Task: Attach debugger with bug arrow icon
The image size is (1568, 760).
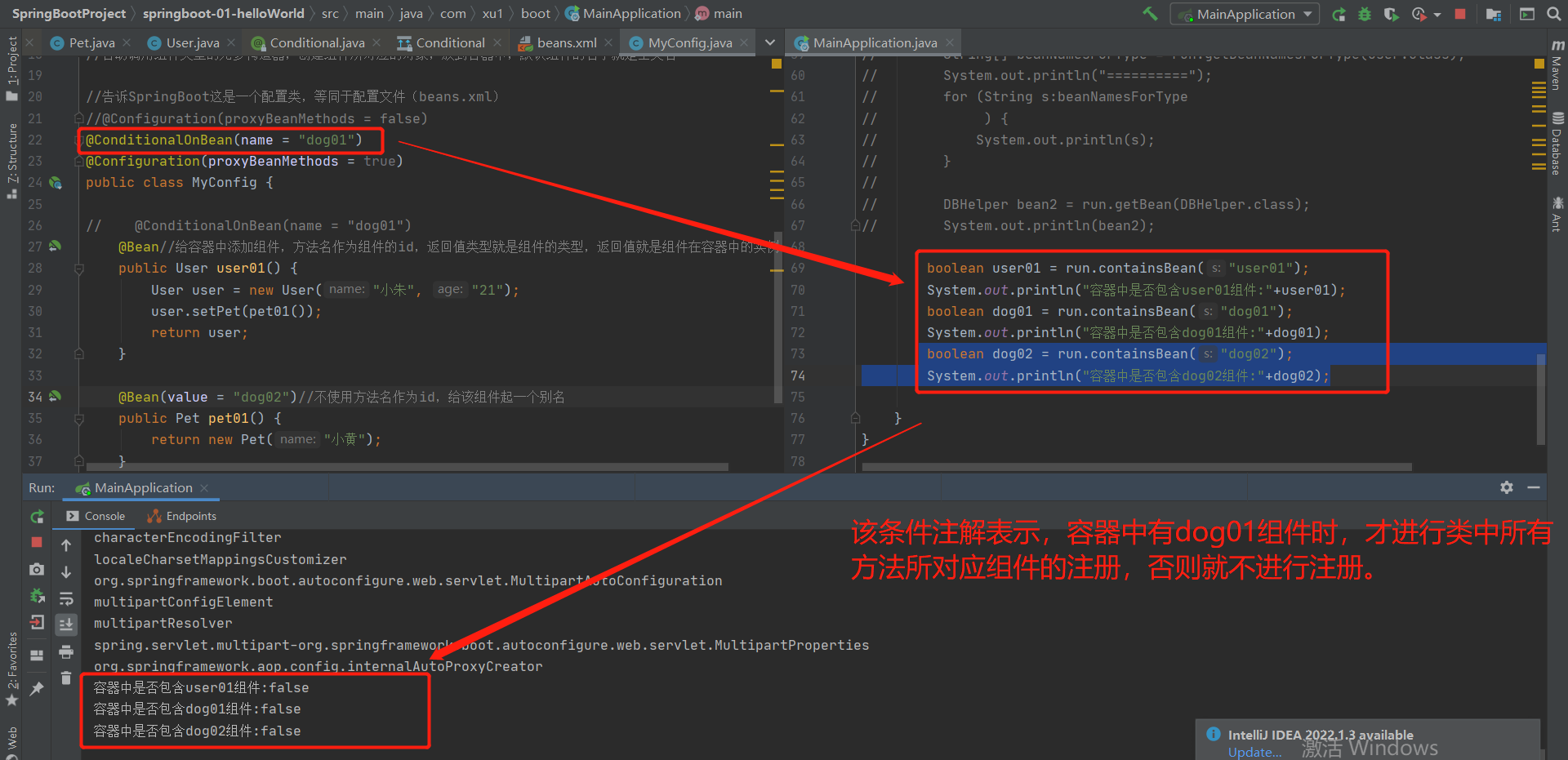Action: (37, 596)
